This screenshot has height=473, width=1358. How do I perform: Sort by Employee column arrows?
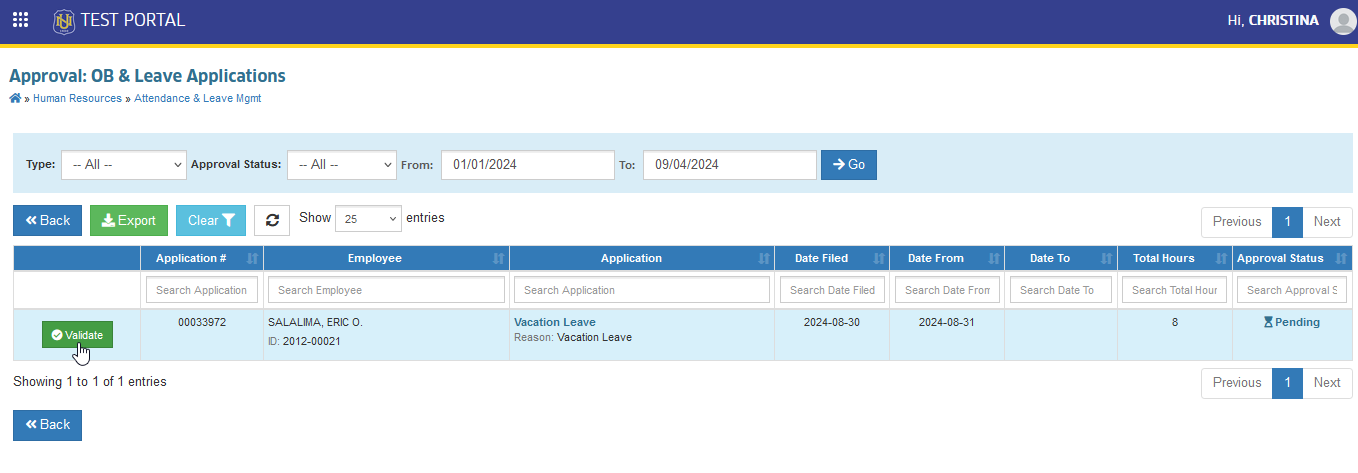coord(498,258)
